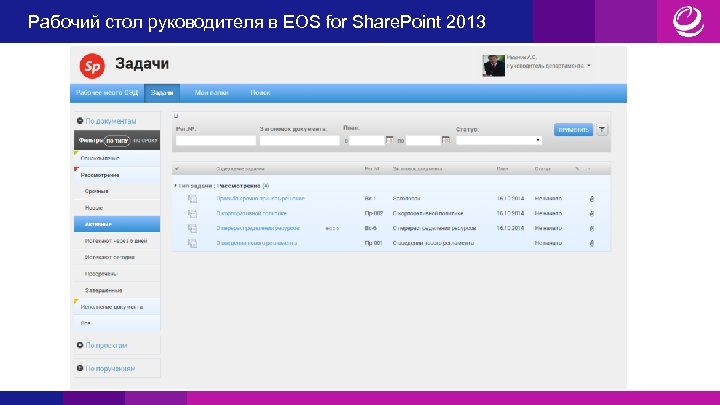
Task: Collapse the По документам section
Action: click(x=80, y=121)
